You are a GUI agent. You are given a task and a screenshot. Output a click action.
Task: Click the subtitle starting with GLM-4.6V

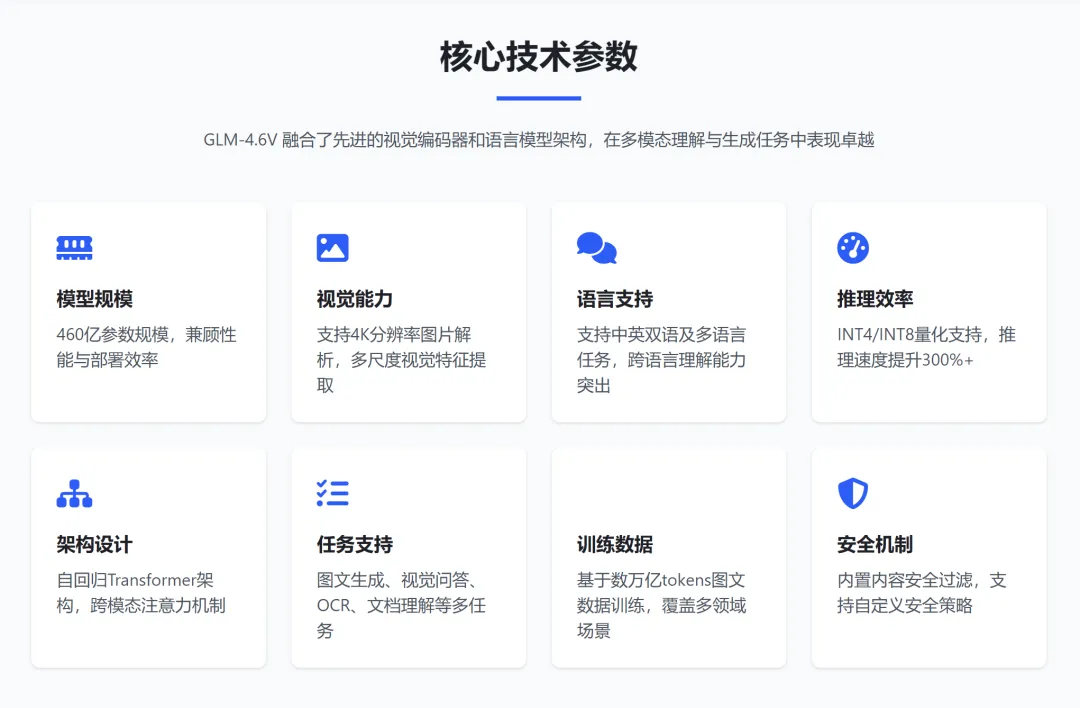point(539,140)
